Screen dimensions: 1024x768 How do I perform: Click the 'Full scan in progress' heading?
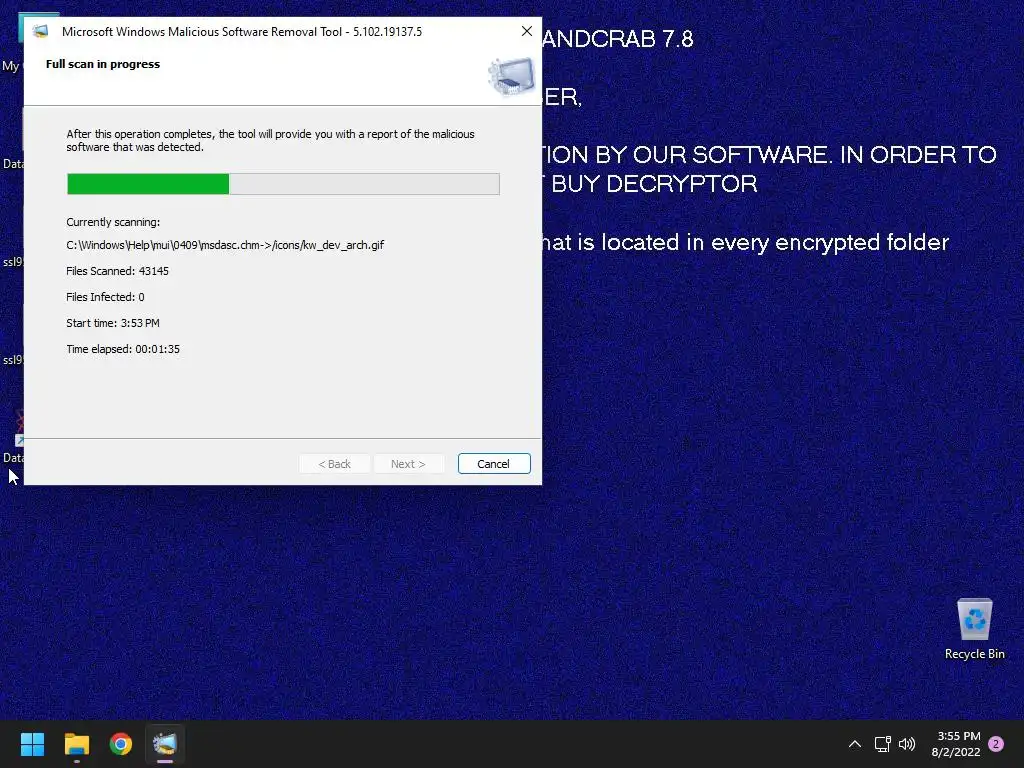103,64
